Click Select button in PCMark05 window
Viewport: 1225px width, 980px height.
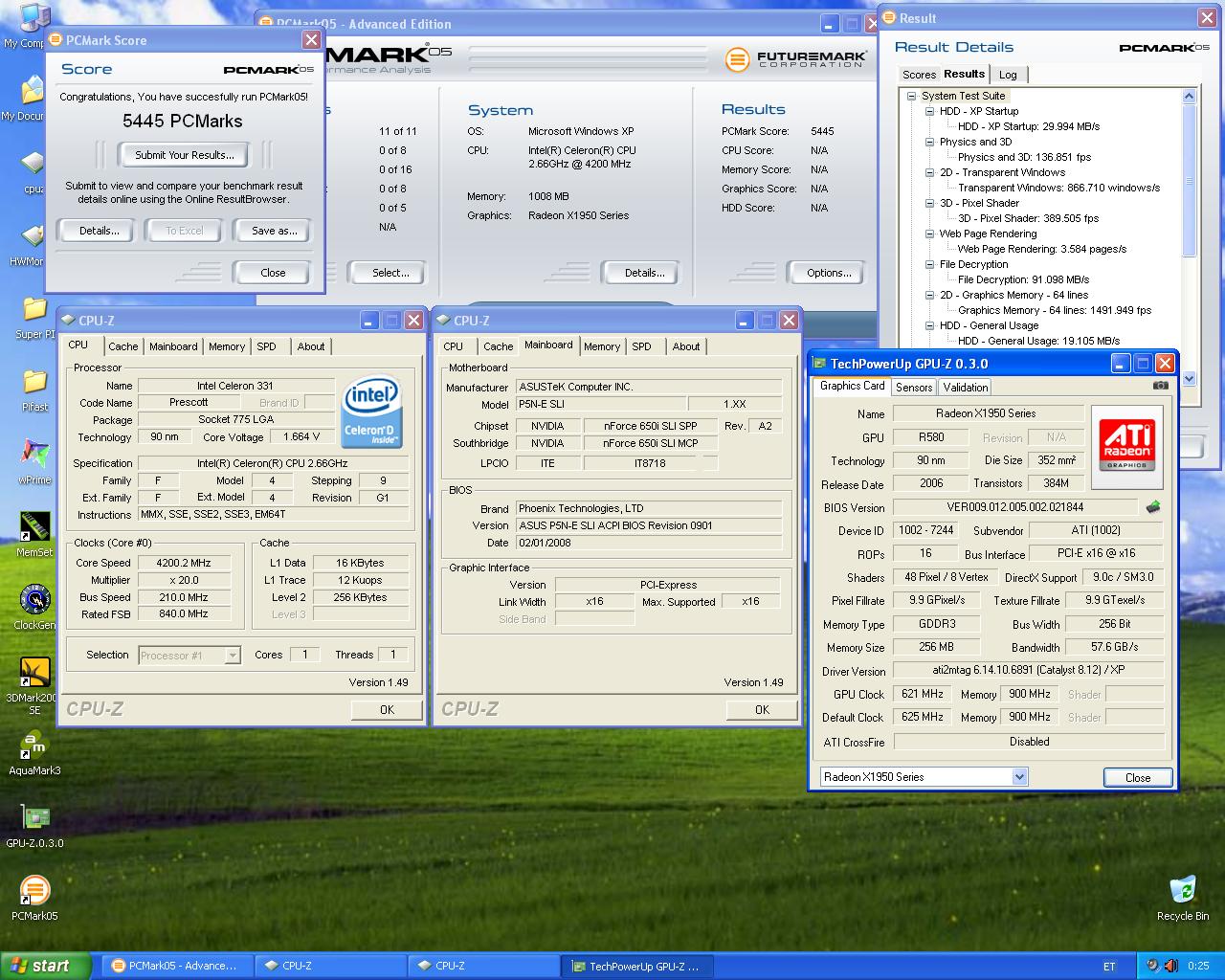(x=390, y=273)
